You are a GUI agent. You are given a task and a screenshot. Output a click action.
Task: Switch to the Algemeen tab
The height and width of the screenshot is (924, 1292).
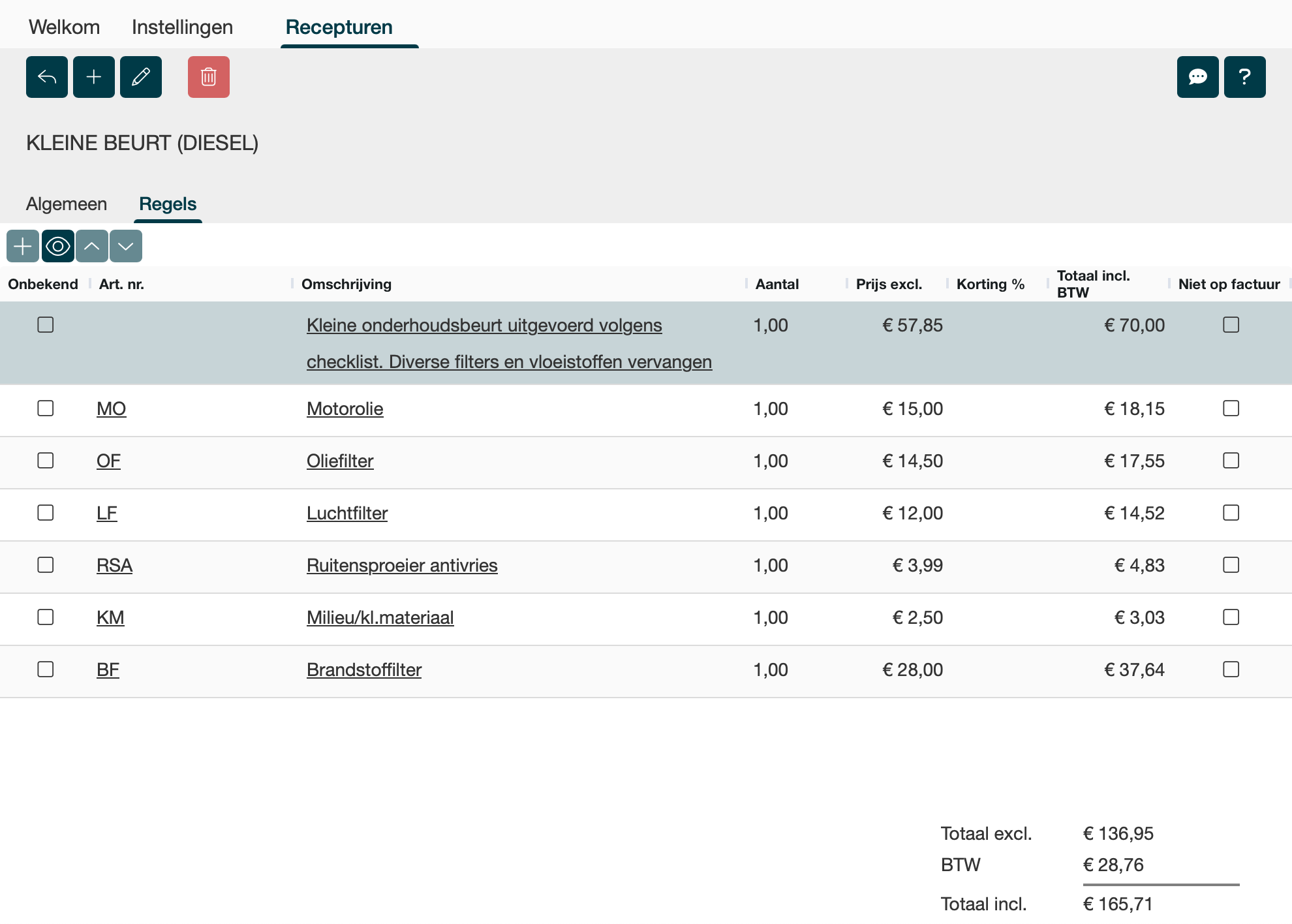pos(67,204)
